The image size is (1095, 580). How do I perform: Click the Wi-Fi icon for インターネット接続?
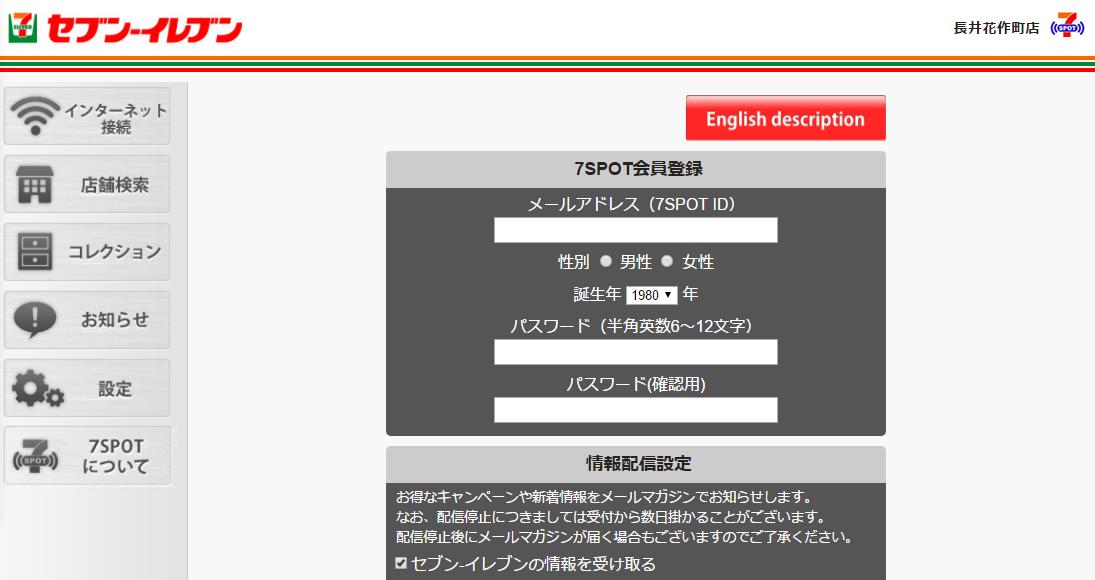36,117
